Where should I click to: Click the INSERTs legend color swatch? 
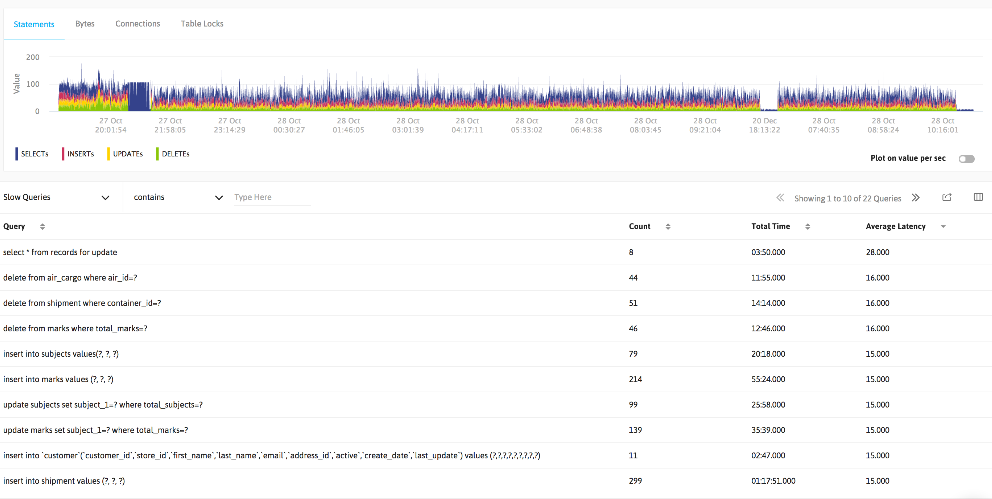click(x=63, y=154)
